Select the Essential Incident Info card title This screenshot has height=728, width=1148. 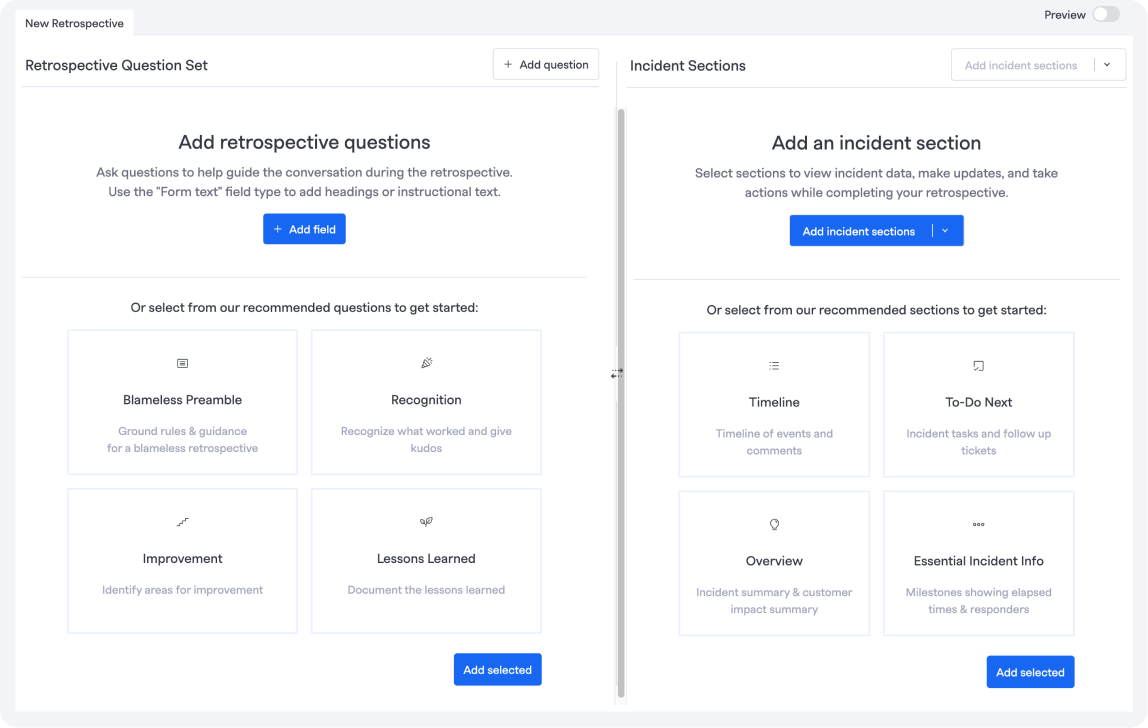tap(978, 561)
